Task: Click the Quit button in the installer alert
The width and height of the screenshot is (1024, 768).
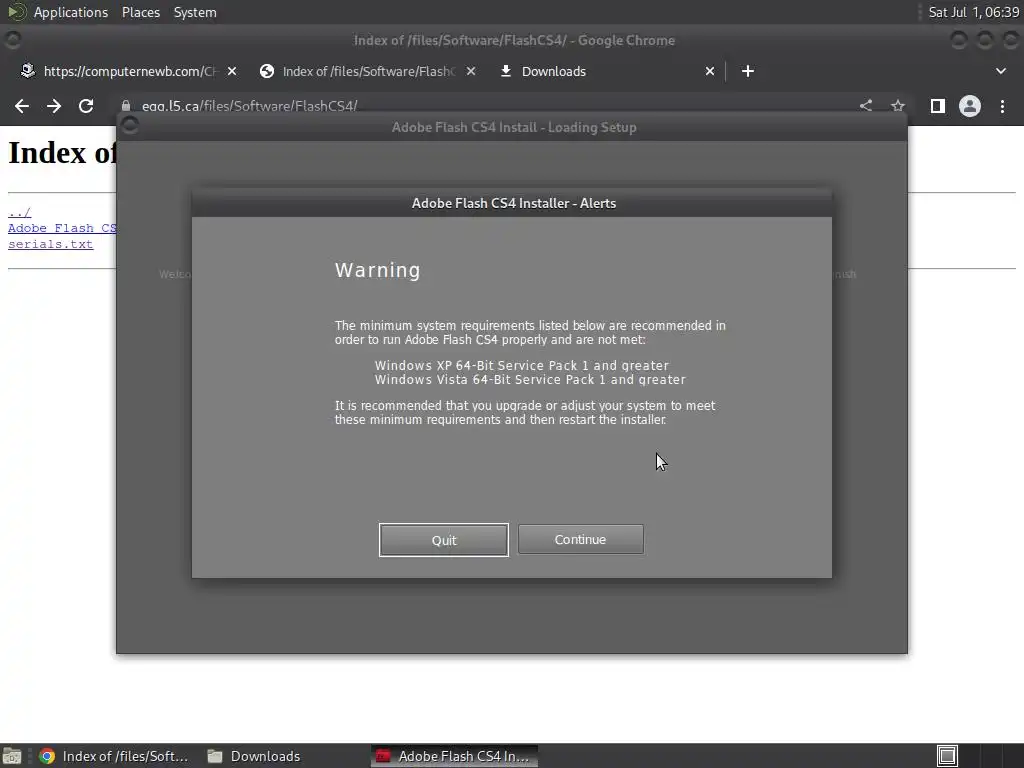Action: 443,540
